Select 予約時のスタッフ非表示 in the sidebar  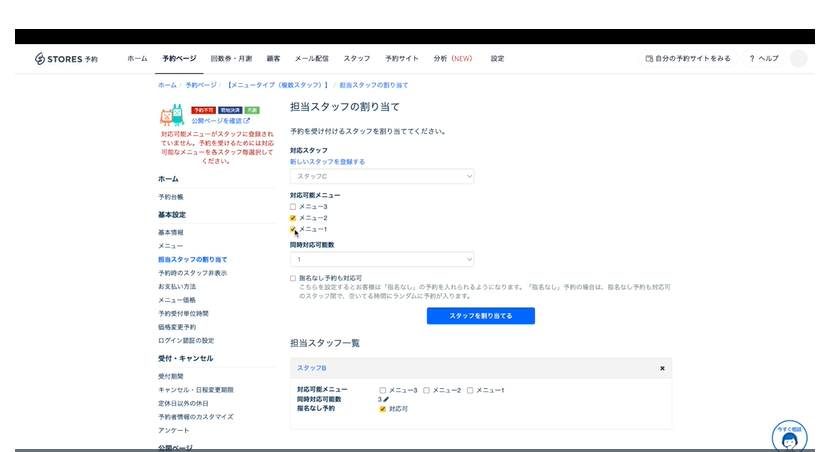click(192, 273)
